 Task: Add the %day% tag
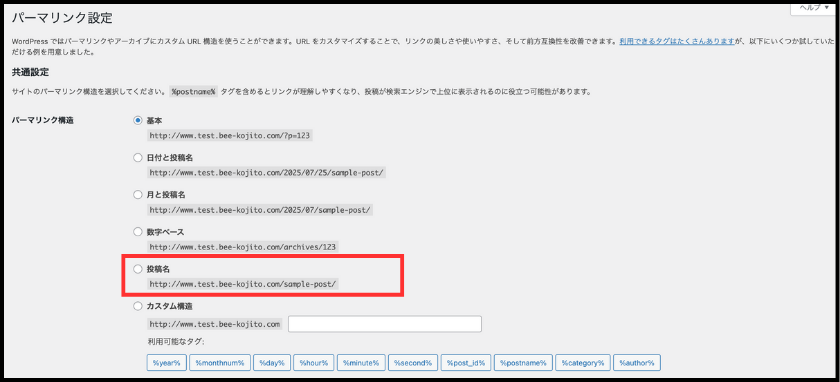(272, 363)
